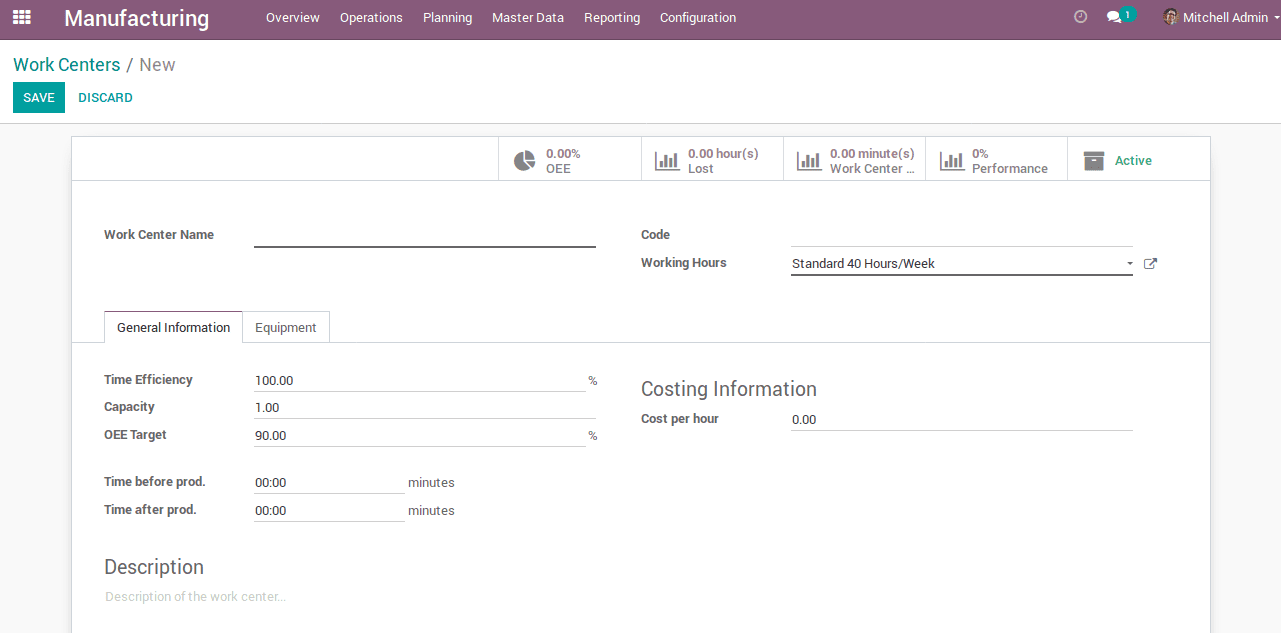Open the Operations menu
Image resolution: width=1281 pixels, height=633 pixels.
(x=371, y=18)
